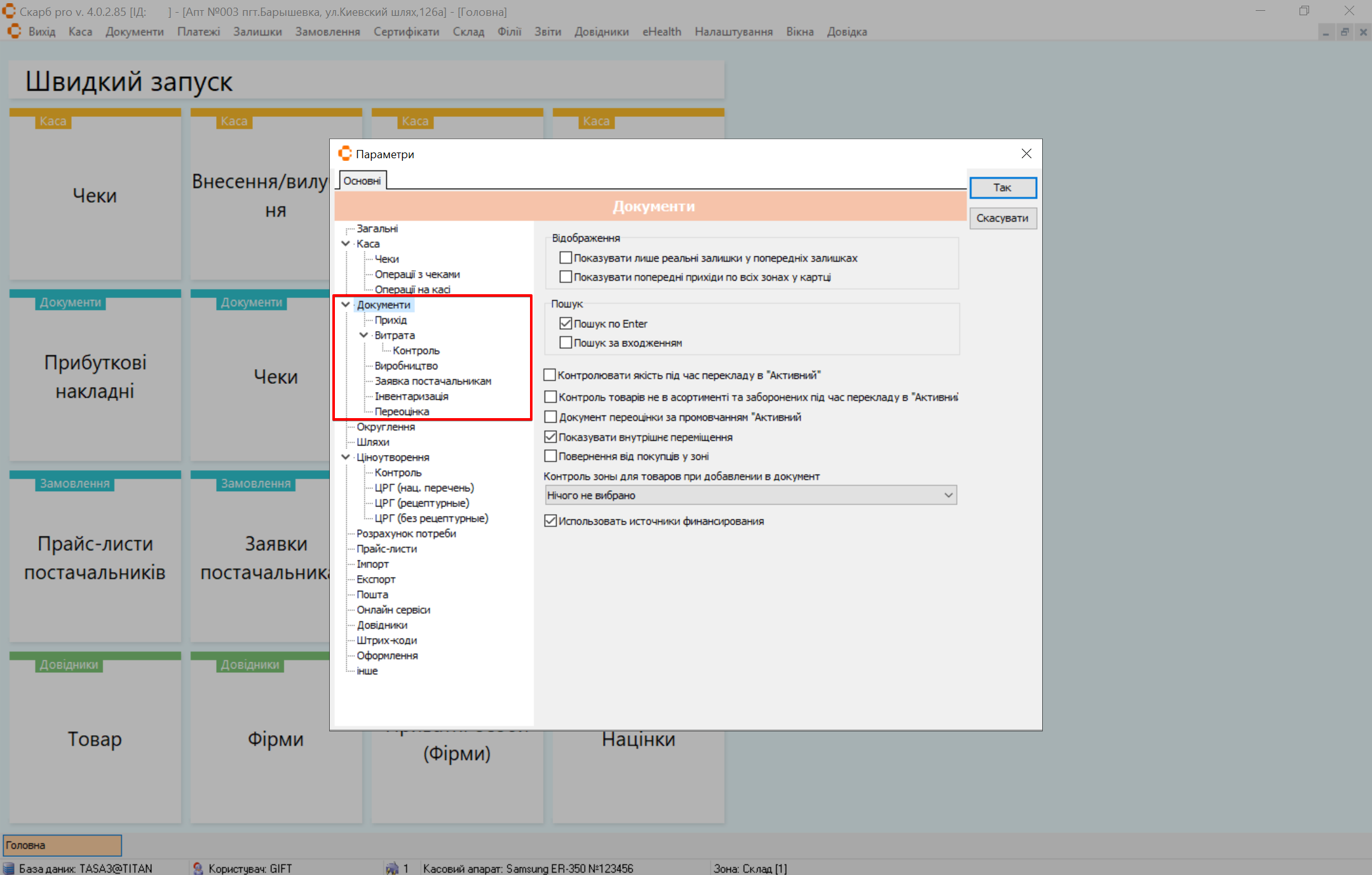Viewport: 1372px width, 875px height.
Task: Collapse the Ціноутворення tree node
Action: [x=346, y=457]
